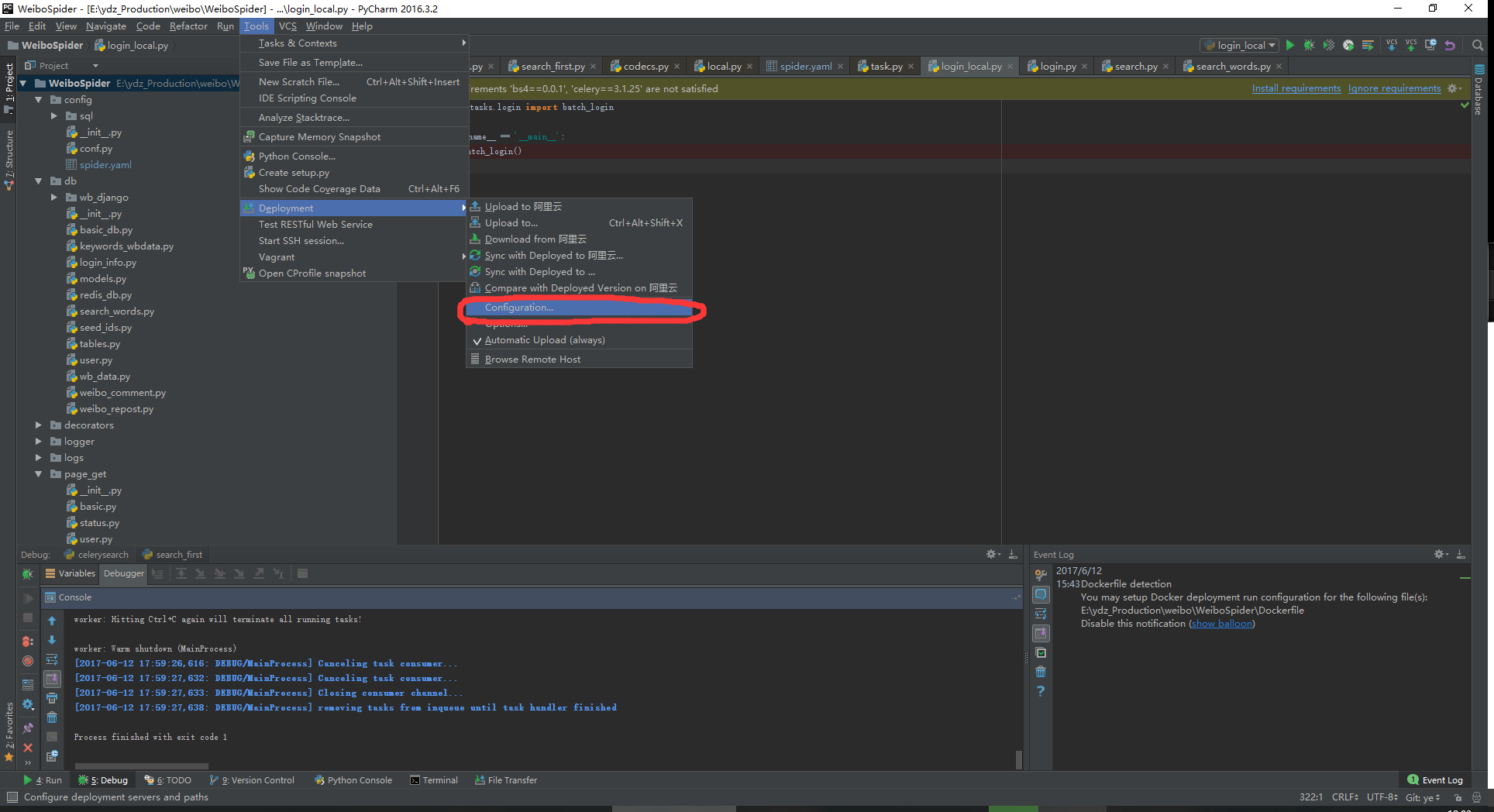This screenshot has height=812, width=1494.
Task: Click Ignore requirements link
Action: click(x=1394, y=88)
